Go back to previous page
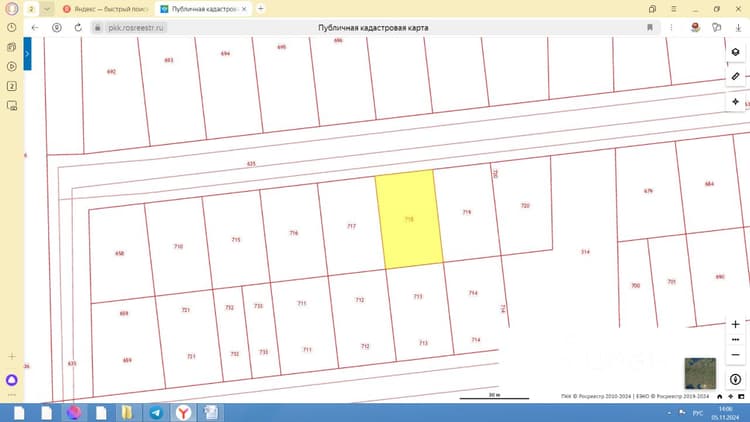Viewport: 750px width, 422px height. coord(35,28)
